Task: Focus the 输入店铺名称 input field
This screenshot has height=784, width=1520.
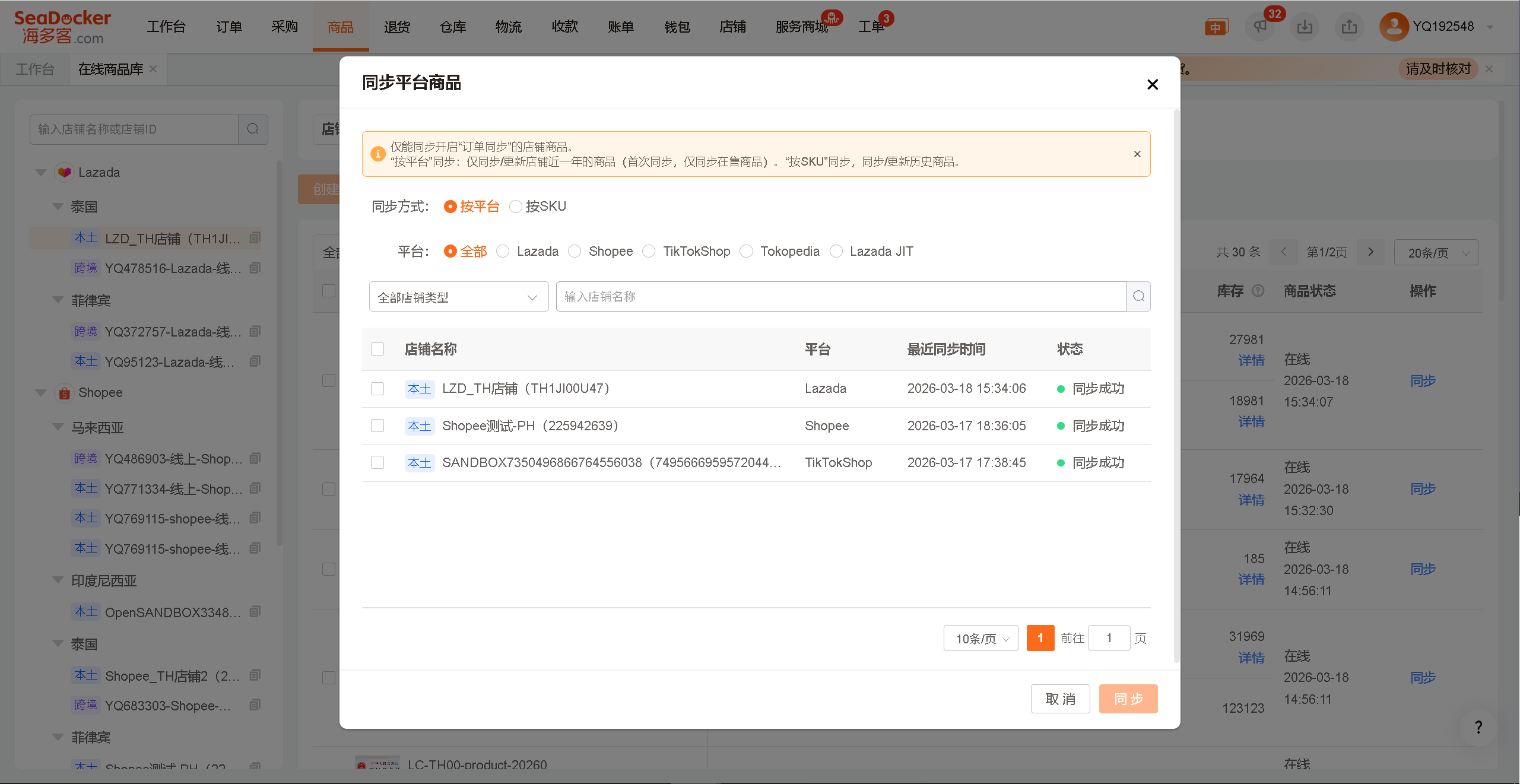Action: (840, 297)
